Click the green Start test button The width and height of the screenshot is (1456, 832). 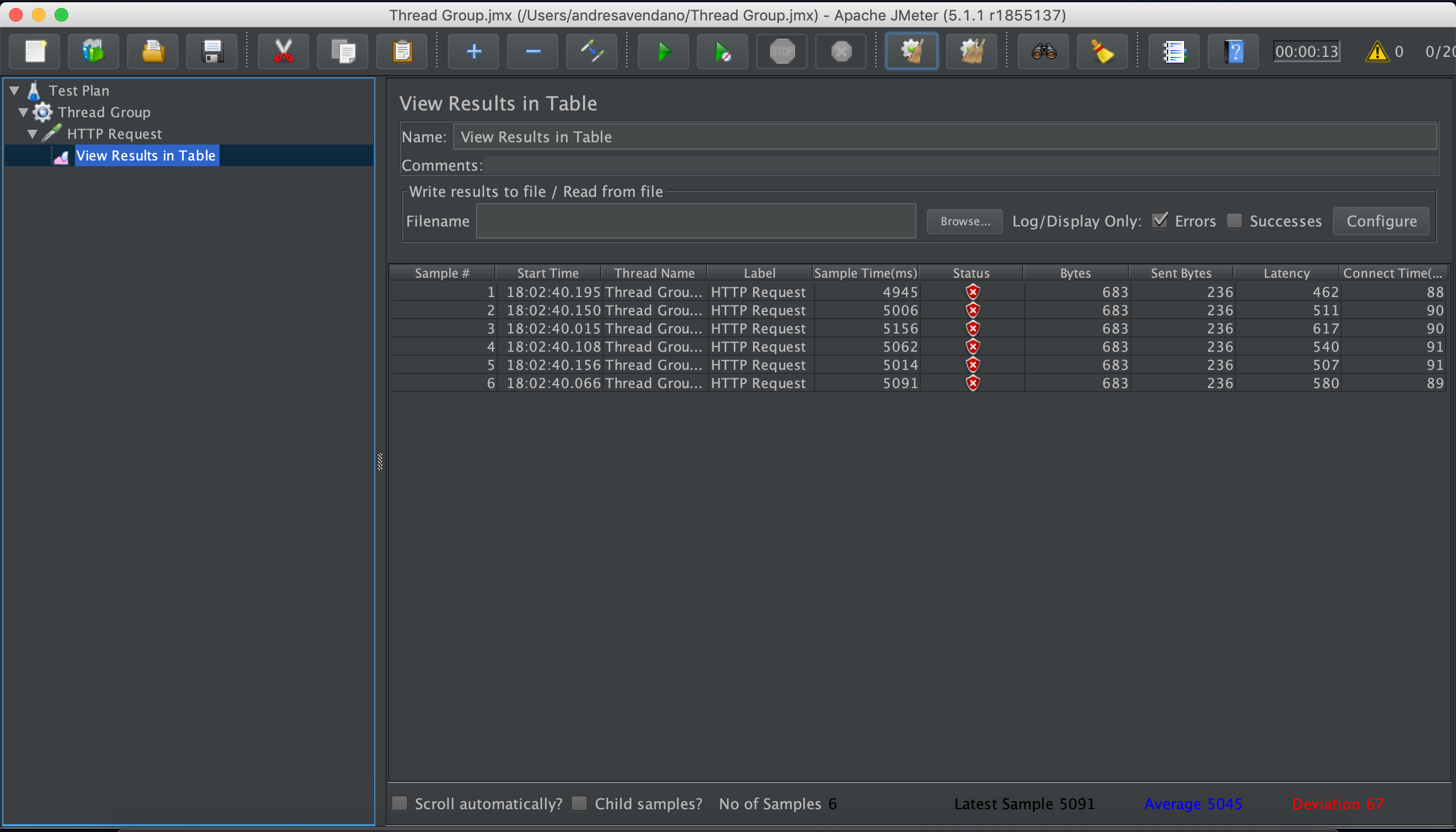[663, 51]
